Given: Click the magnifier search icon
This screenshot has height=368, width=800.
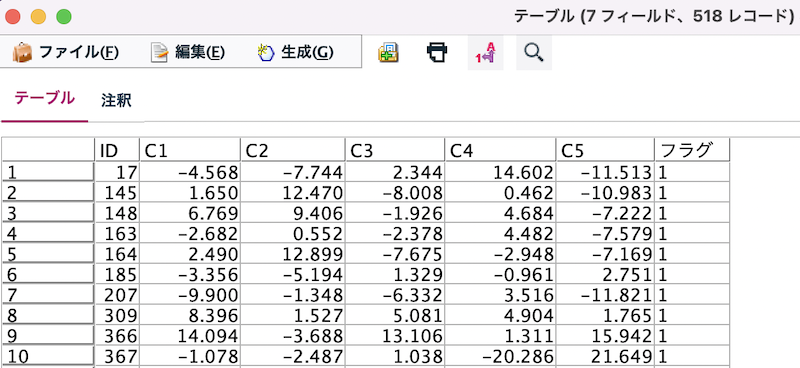Looking at the screenshot, I should pyautogui.click(x=534, y=53).
